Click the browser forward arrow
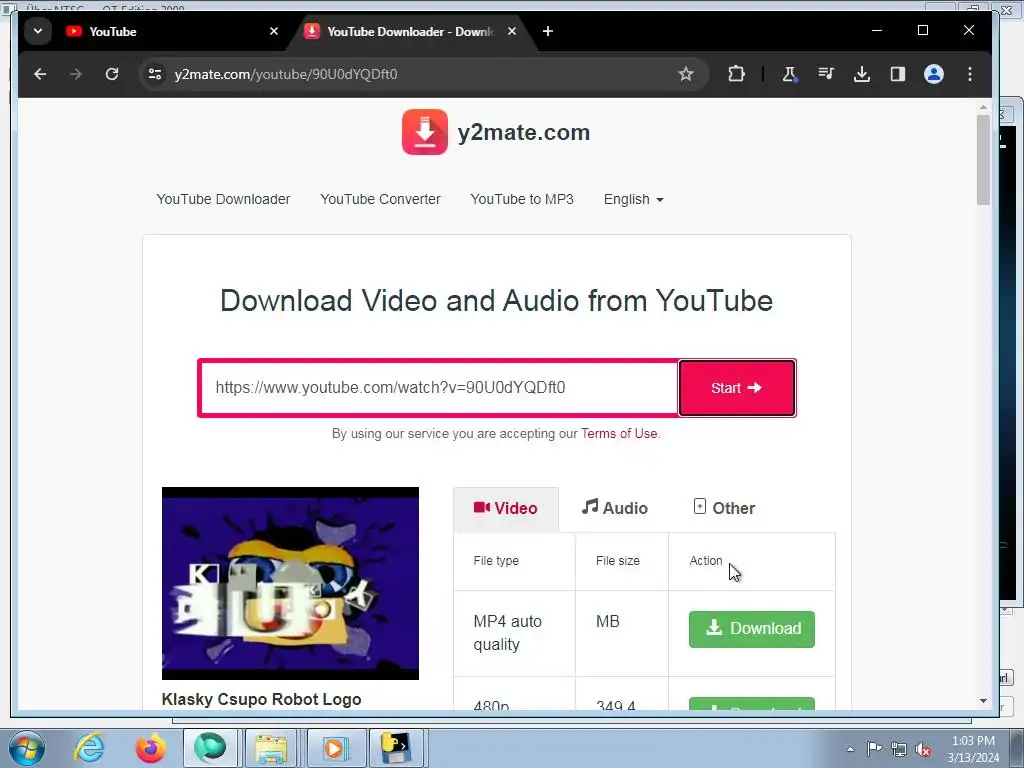 click(76, 74)
